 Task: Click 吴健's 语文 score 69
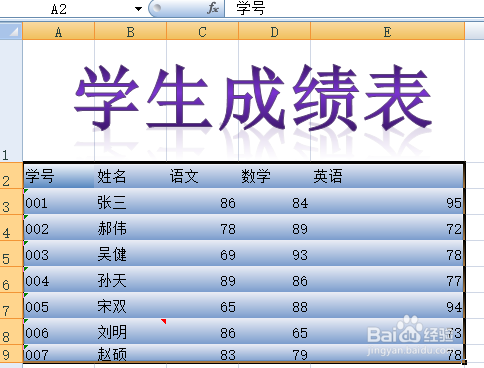203,254
